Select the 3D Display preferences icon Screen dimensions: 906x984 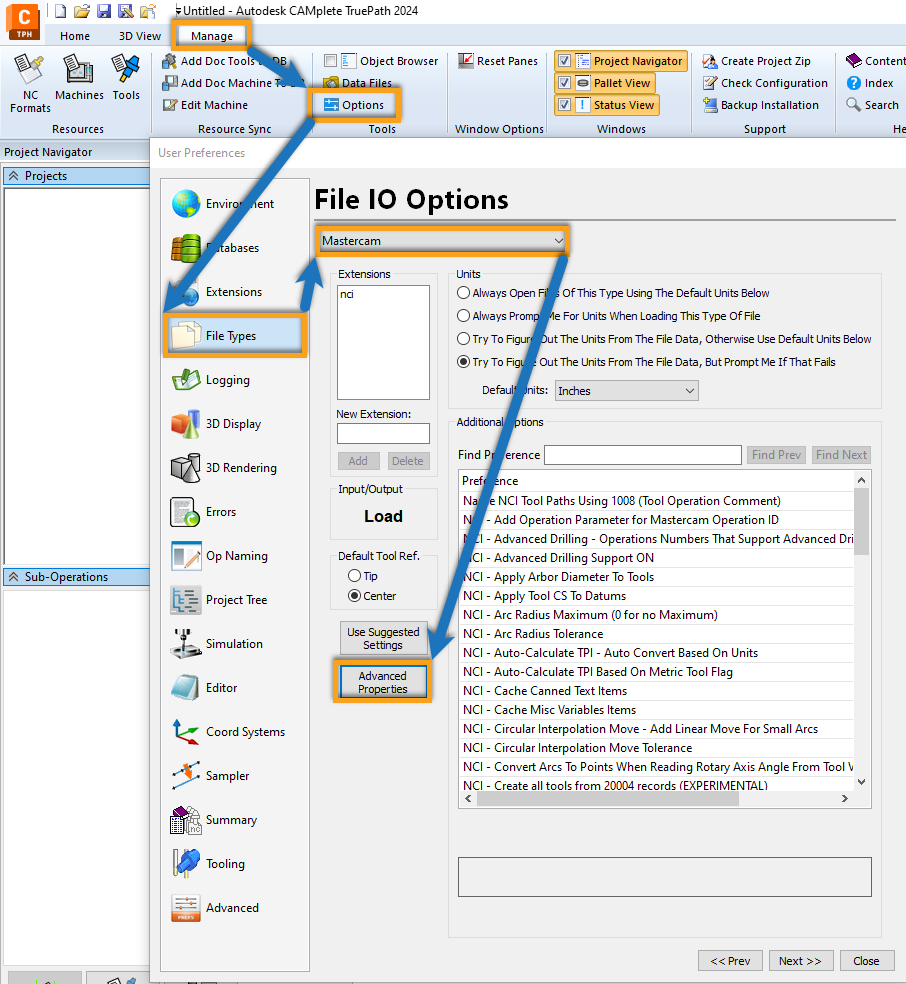coord(186,424)
